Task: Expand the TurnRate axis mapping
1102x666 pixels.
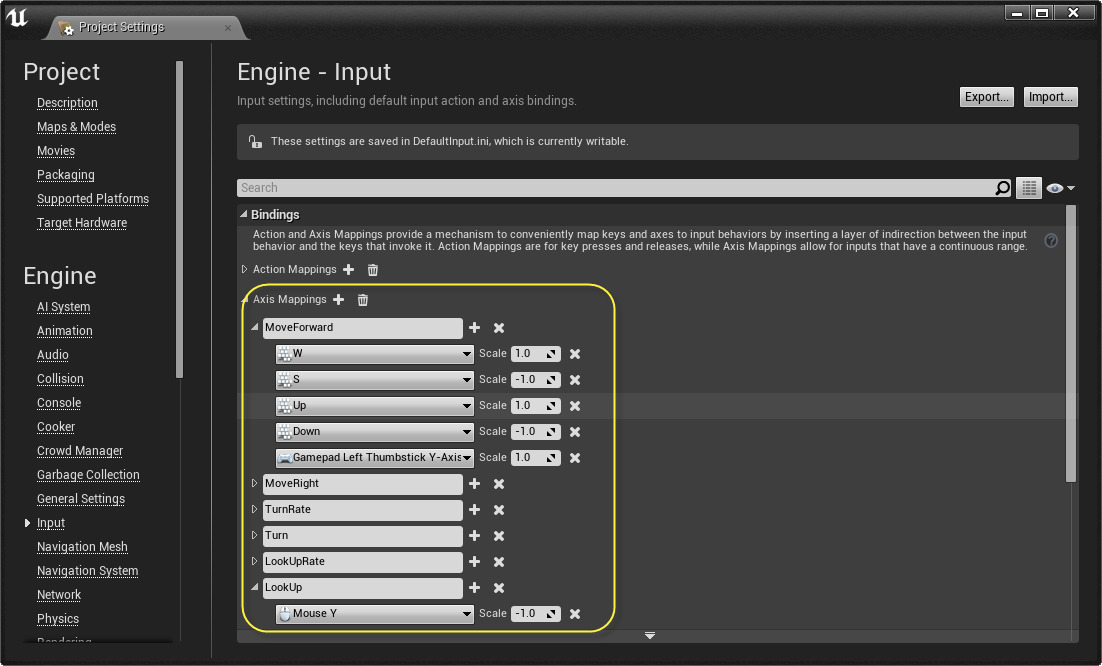Action: pos(255,510)
